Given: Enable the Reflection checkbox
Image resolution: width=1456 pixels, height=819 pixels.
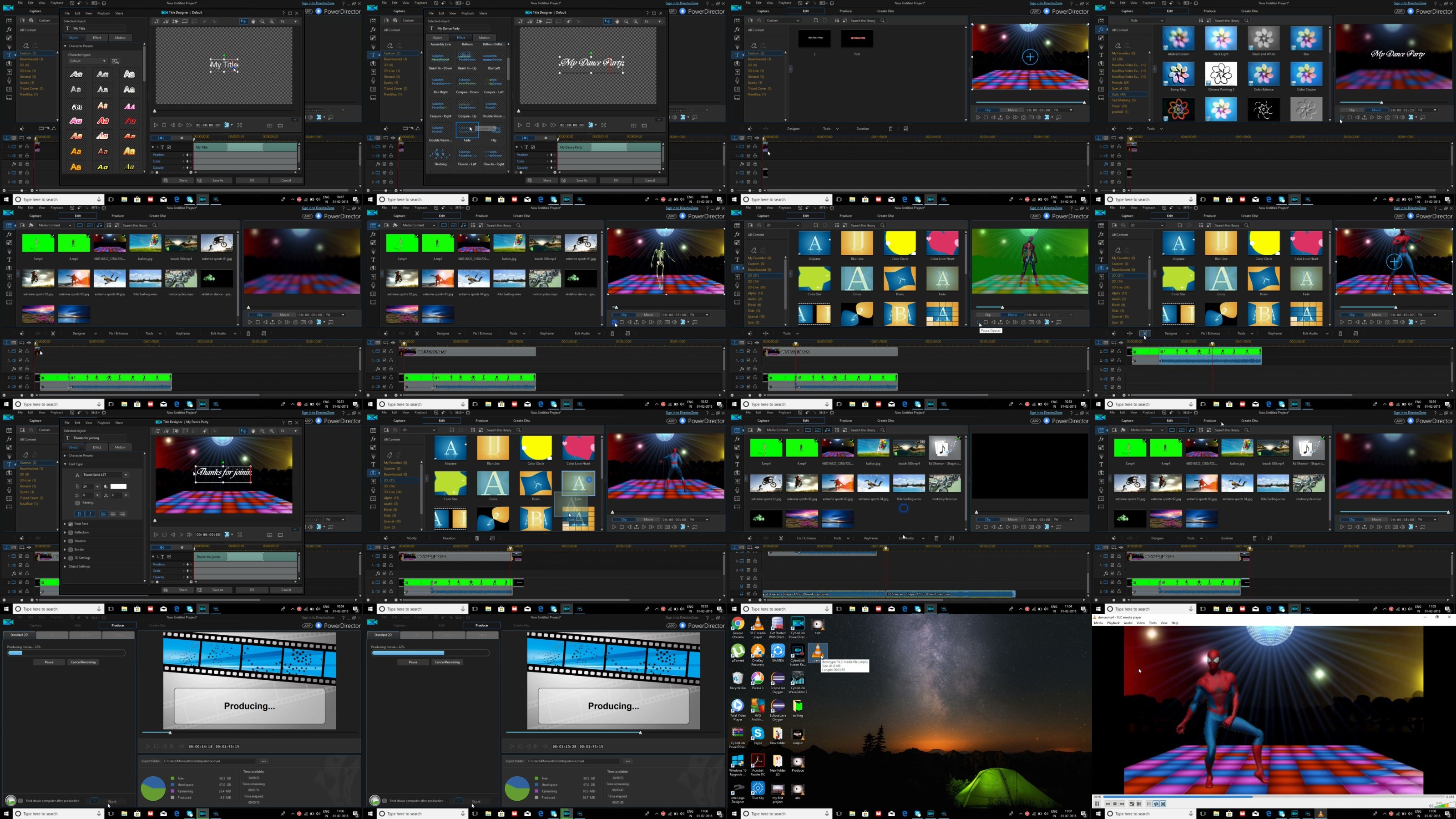Looking at the screenshot, I should point(71,532).
